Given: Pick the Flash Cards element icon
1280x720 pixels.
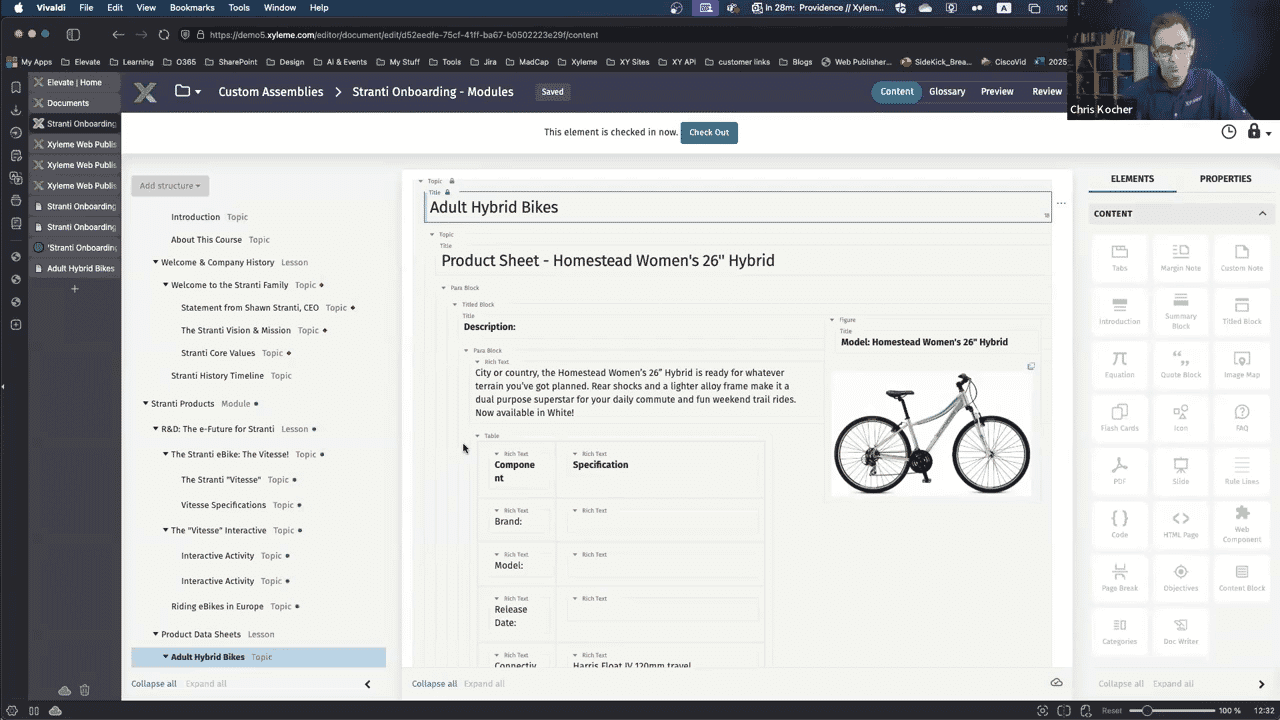Looking at the screenshot, I should 1119,412.
